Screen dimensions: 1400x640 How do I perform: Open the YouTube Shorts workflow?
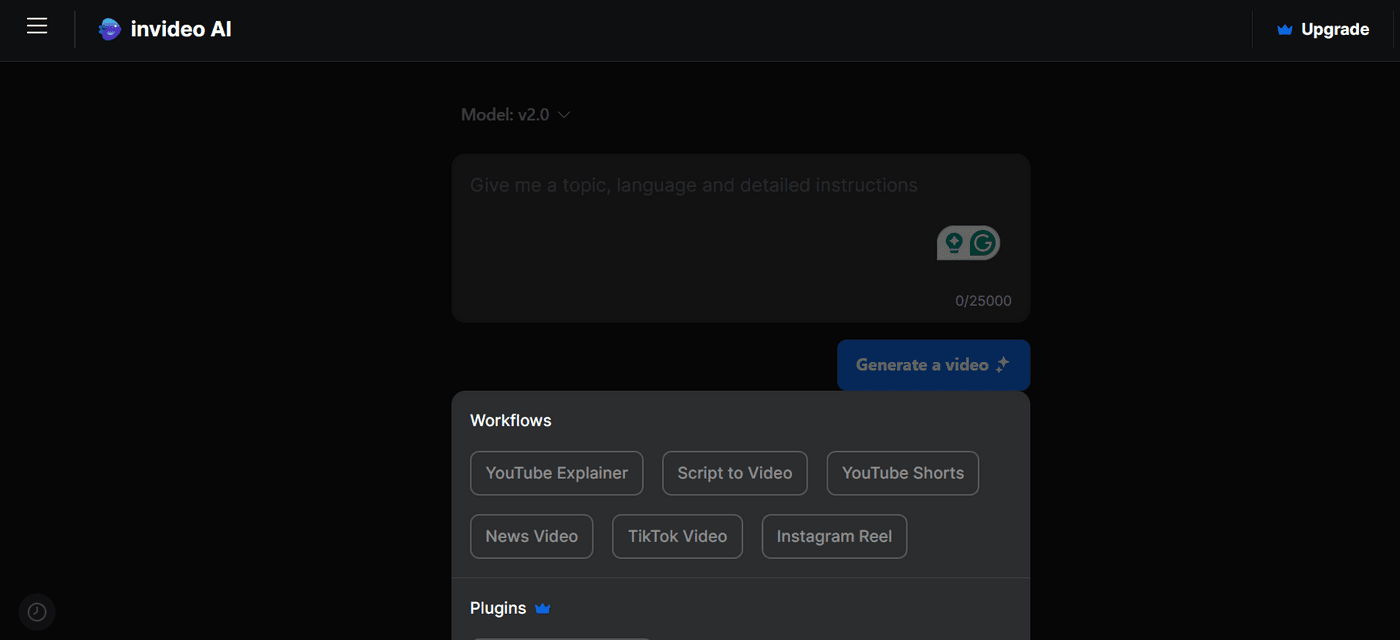tap(902, 472)
